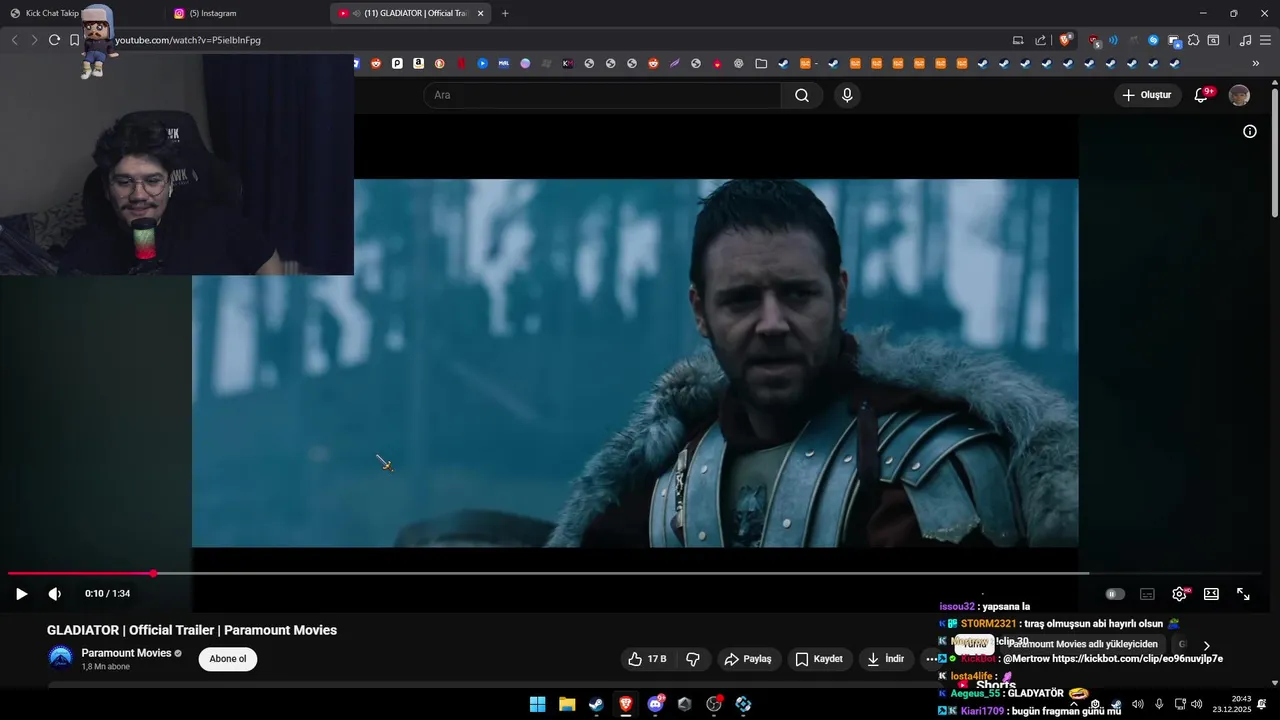This screenshot has height=720, width=1280.
Task: Toggle the autoplay switch in player
Action: [1115, 594]
